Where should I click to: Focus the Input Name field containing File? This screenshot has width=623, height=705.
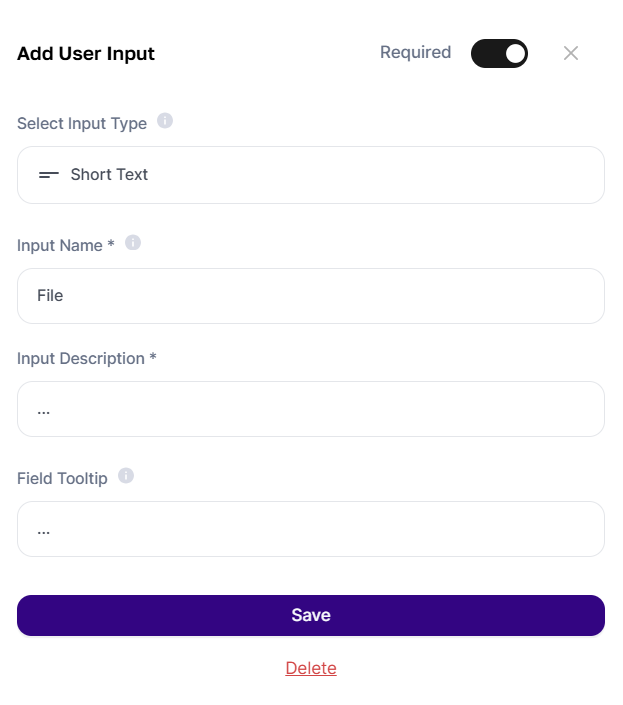311,296
